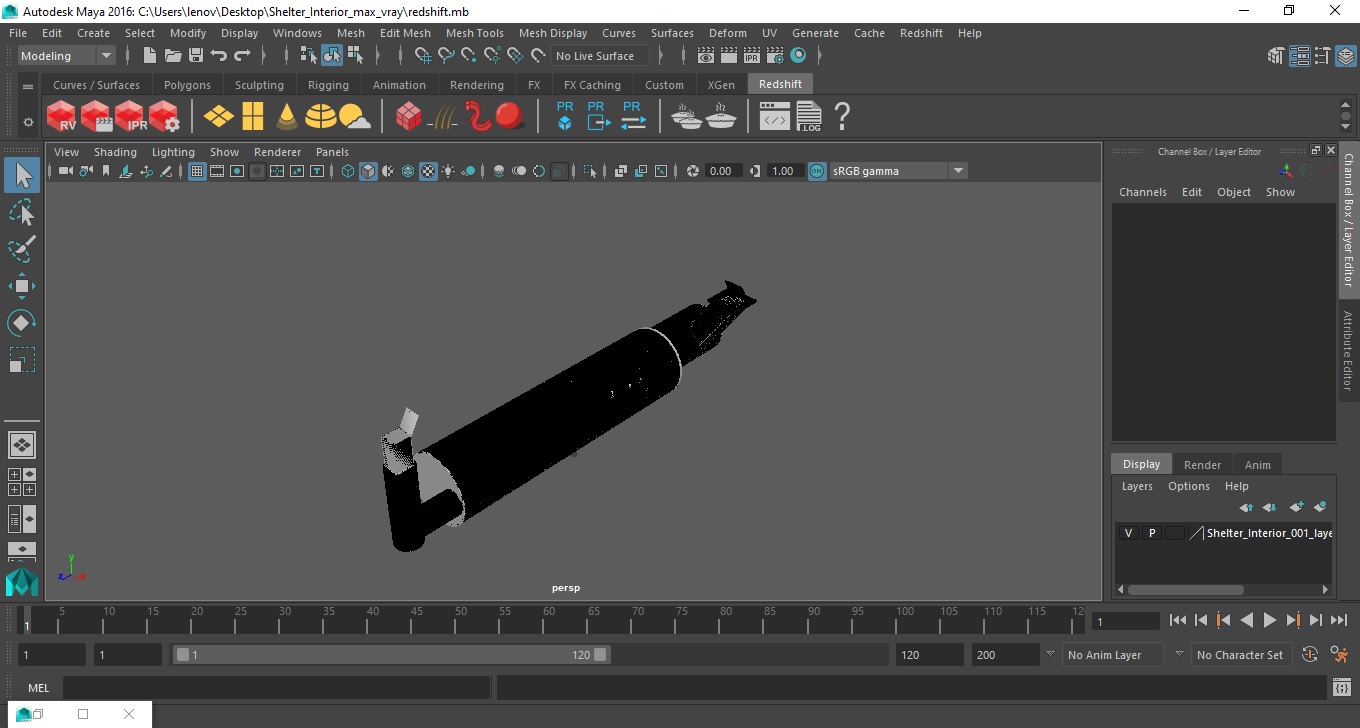Click play backwards button
Image resolution: width=1360 pixels, height=728 pixels.
click(1247, 621)
